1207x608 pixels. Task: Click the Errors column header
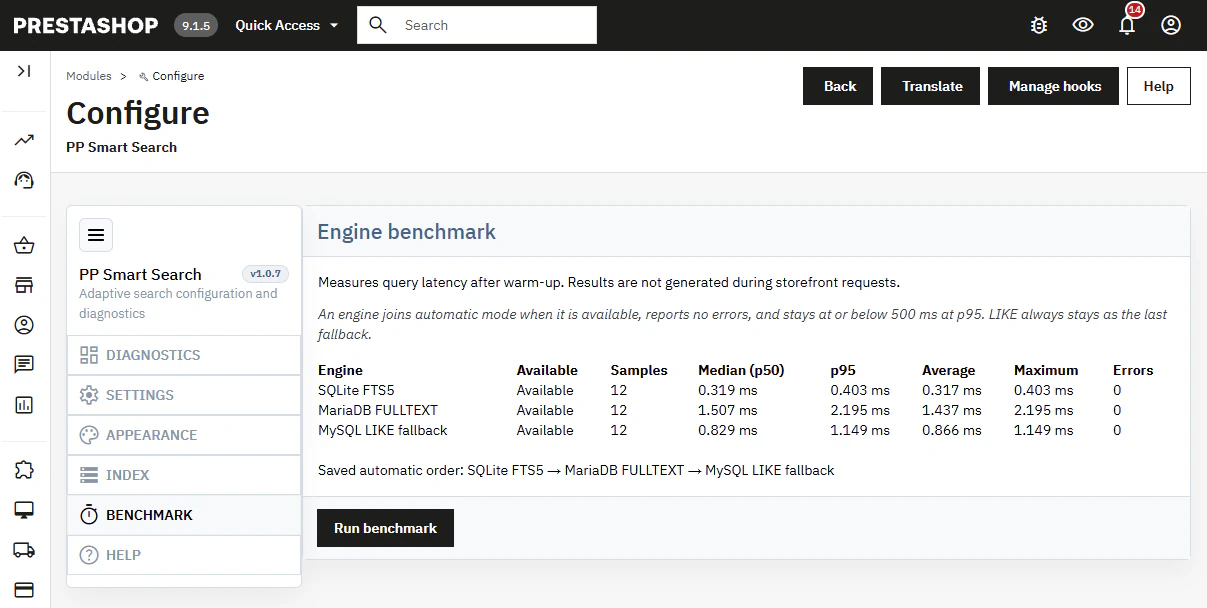click(1133, 370)
